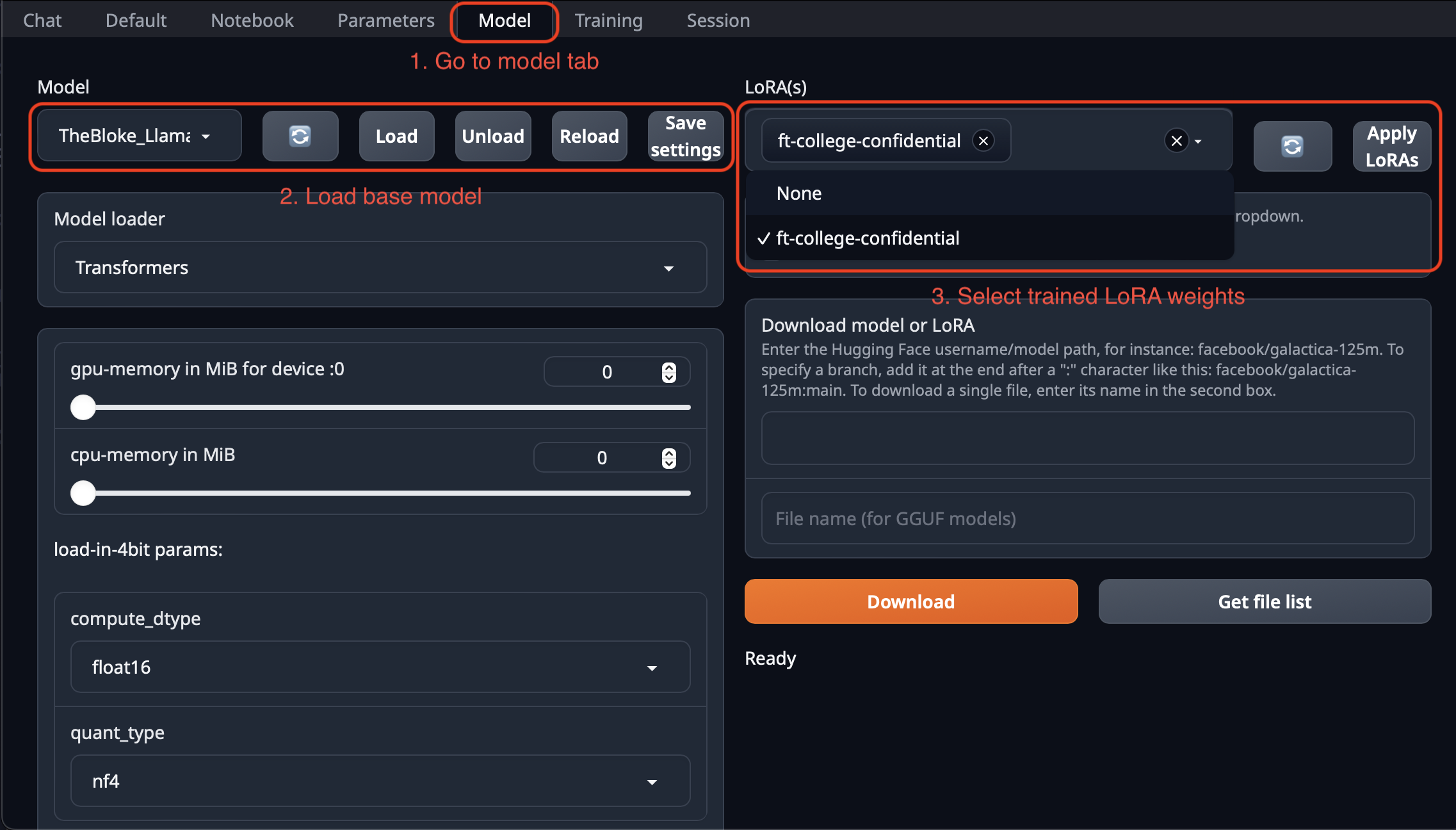
Task: Click the File name for GGUF models field
Action: click(1087, 518)
